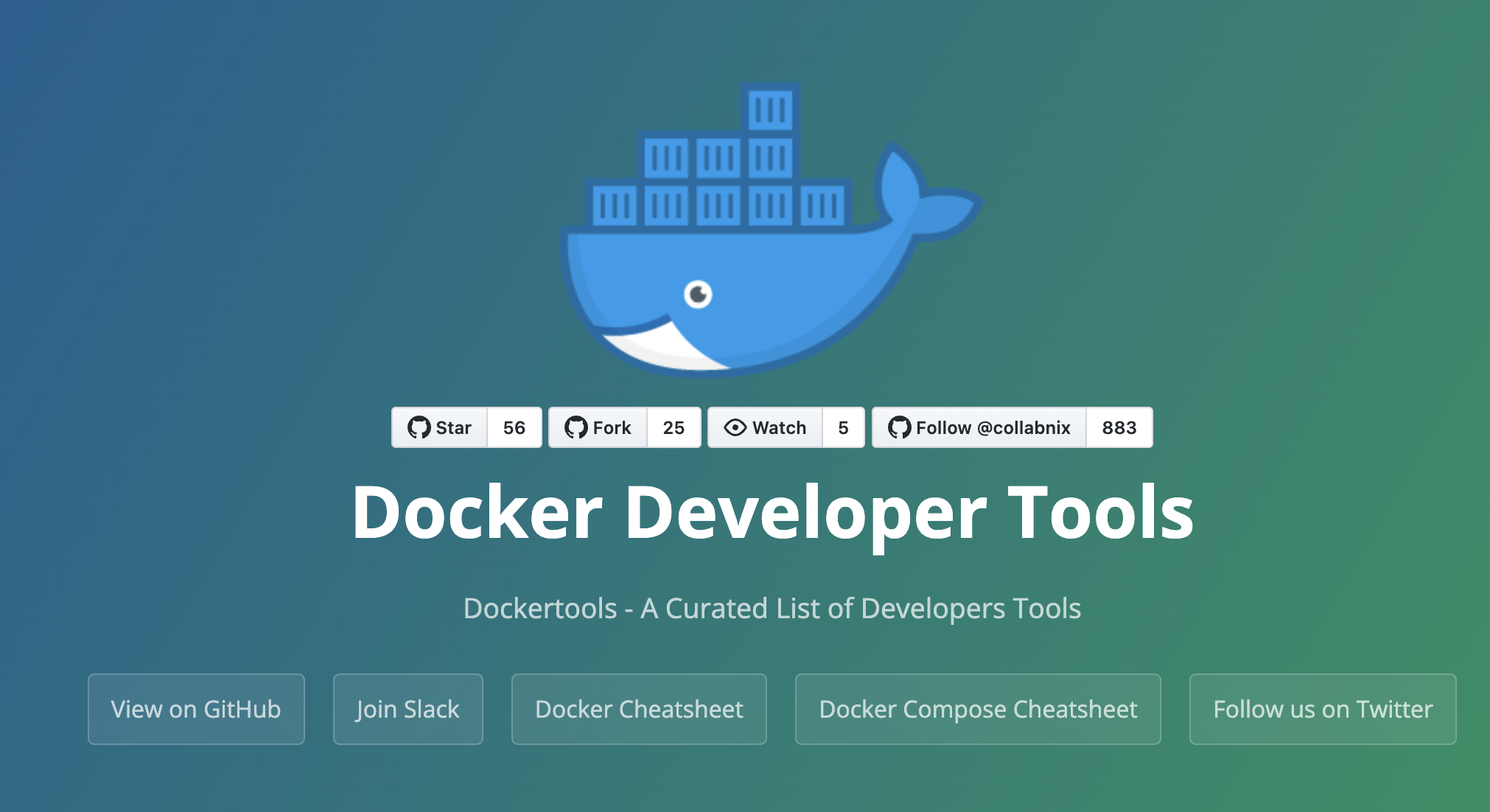The height and width of the screenshot is (812, 1490).
Task: Open View on GitHub
Action: tap(196, 709)
